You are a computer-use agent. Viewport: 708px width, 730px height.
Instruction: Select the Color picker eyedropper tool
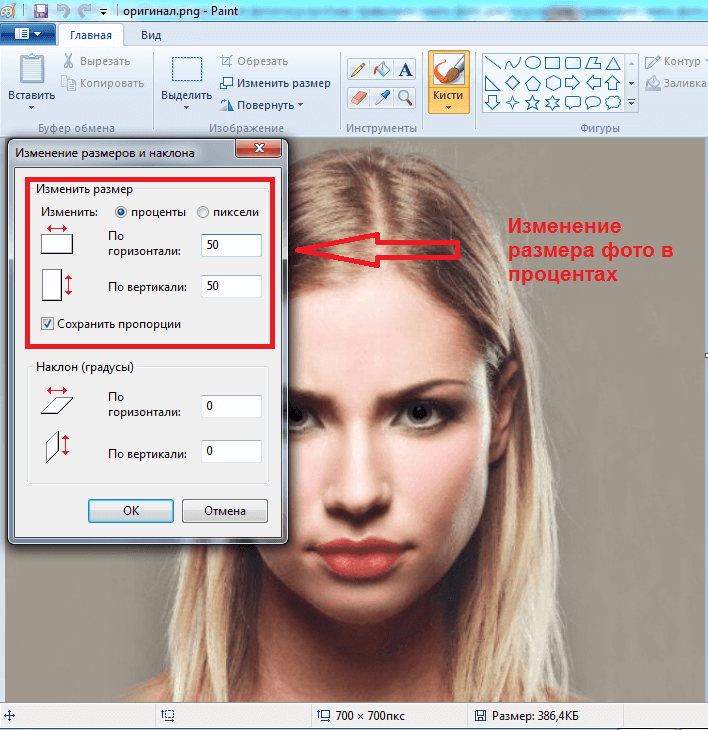click(382, 98)
